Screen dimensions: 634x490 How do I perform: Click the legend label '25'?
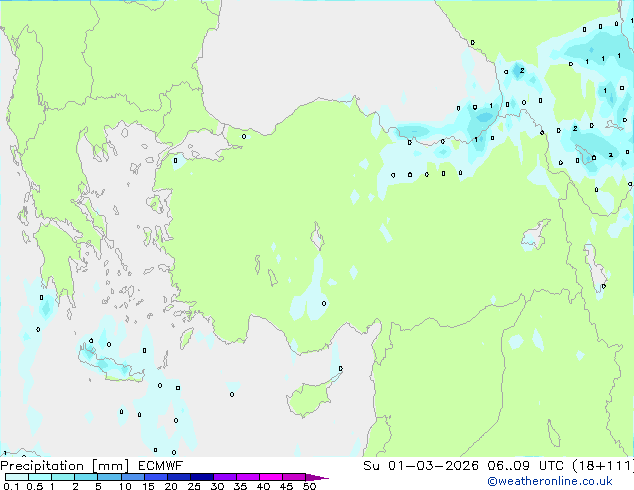click(x=194, y=486)
